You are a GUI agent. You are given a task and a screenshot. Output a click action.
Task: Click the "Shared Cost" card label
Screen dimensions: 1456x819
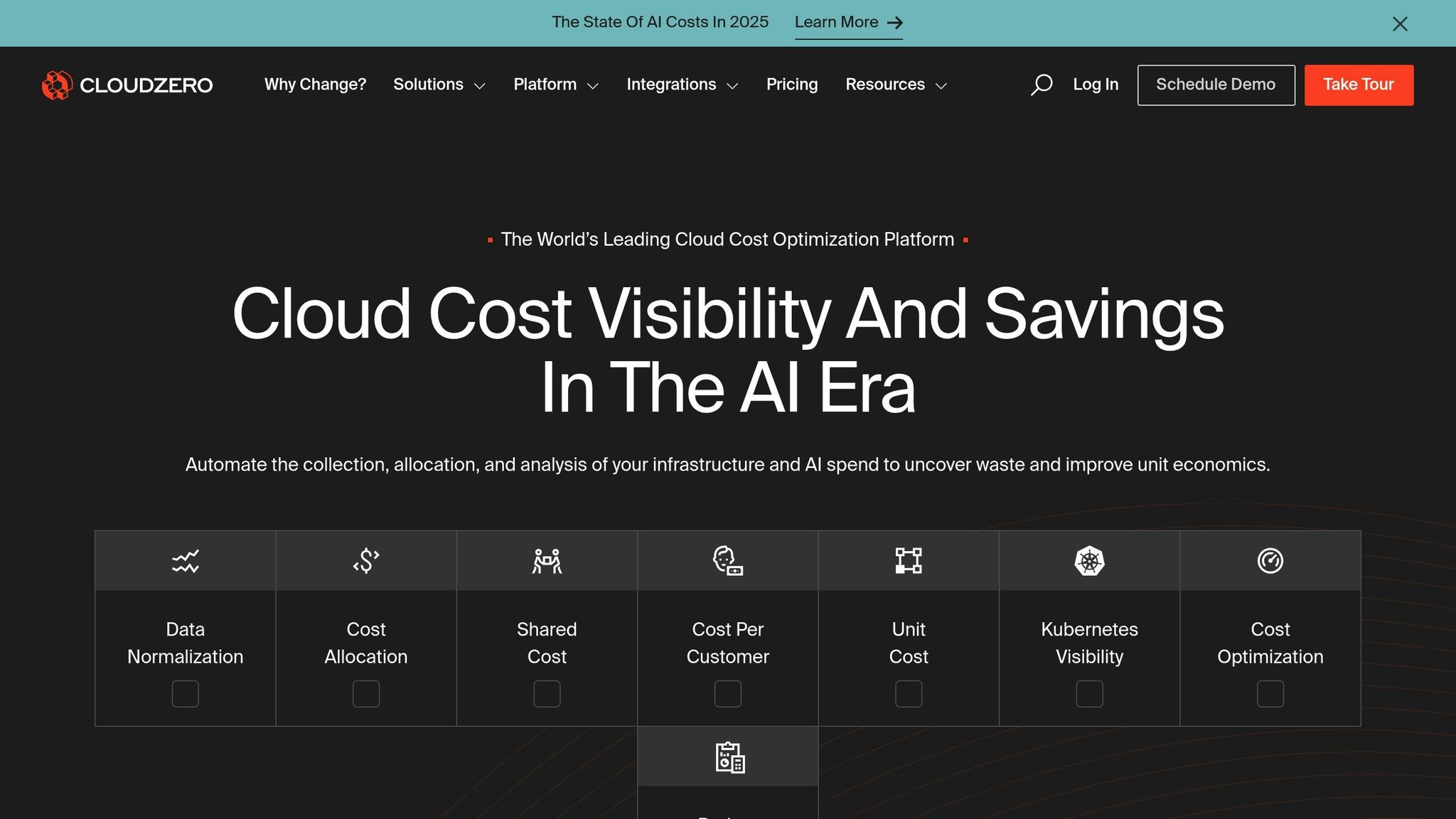pyautogui.click(x=547, y=643)
